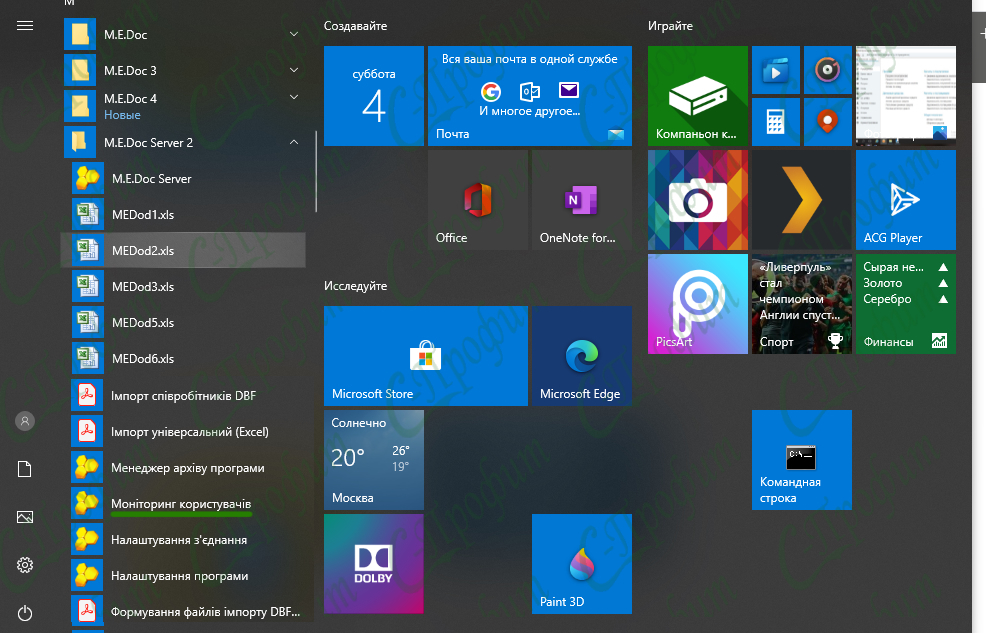Open the Photos screenshot thumbnail tile
The height and width of the screenshot is (633, 986).
[x=906, y=96]
